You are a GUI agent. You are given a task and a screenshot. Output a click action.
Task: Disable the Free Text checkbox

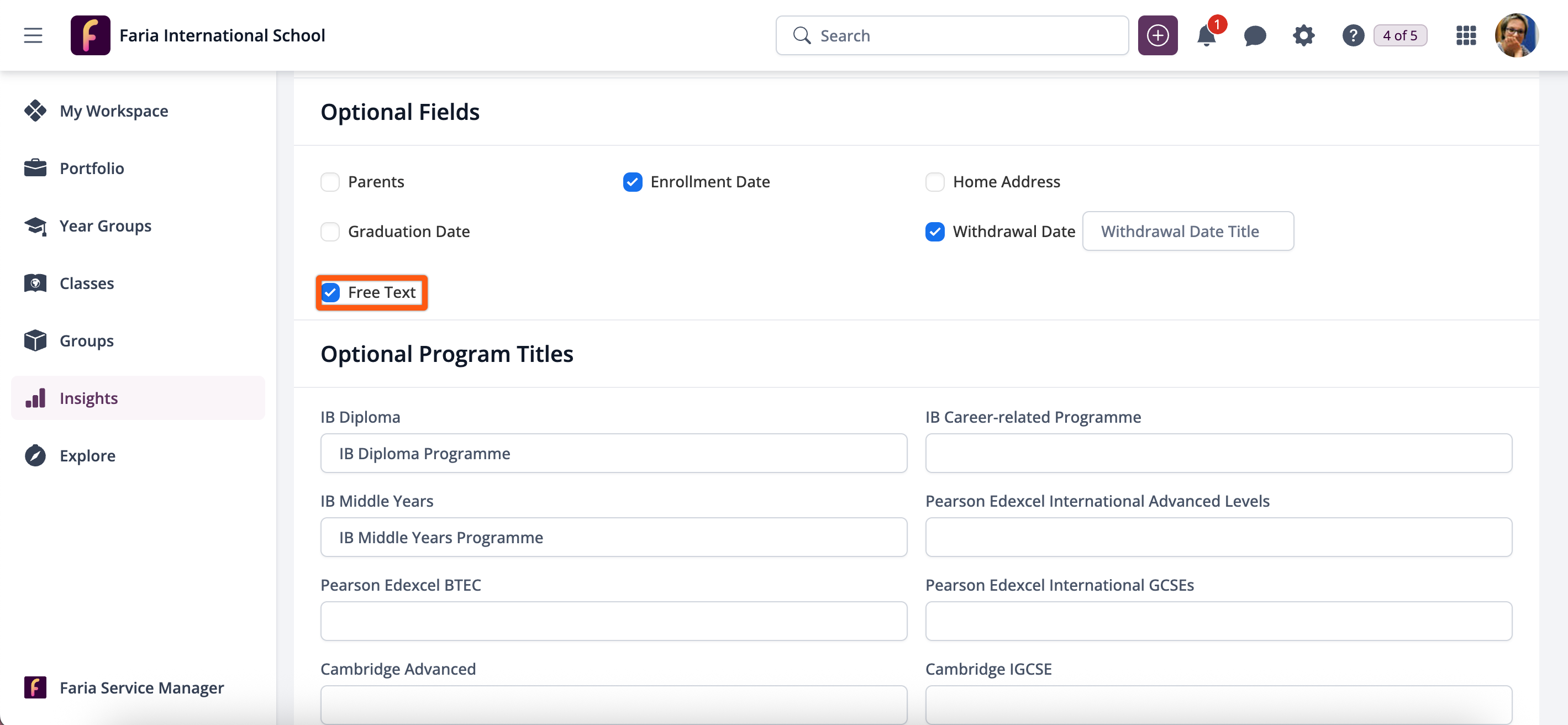point(330,293)
